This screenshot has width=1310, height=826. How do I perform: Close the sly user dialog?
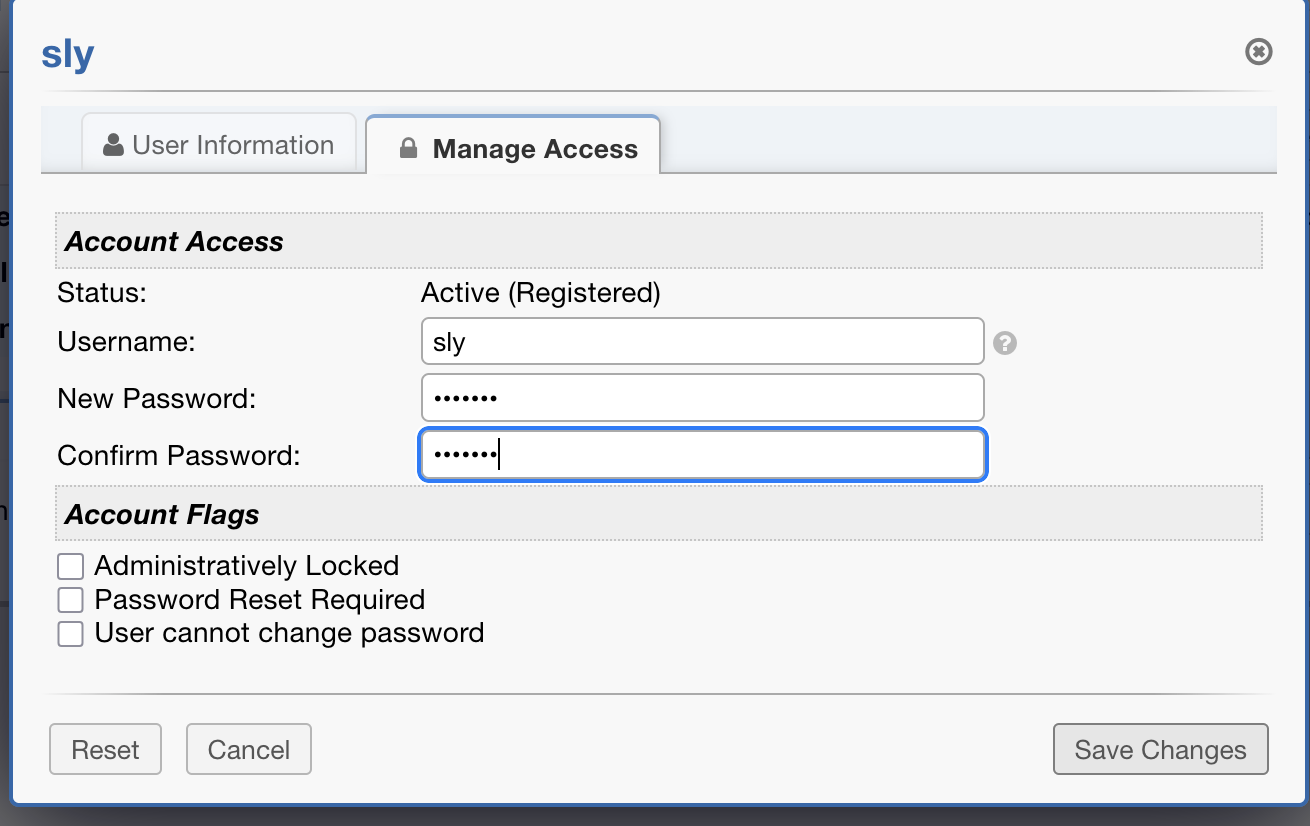1258,52
